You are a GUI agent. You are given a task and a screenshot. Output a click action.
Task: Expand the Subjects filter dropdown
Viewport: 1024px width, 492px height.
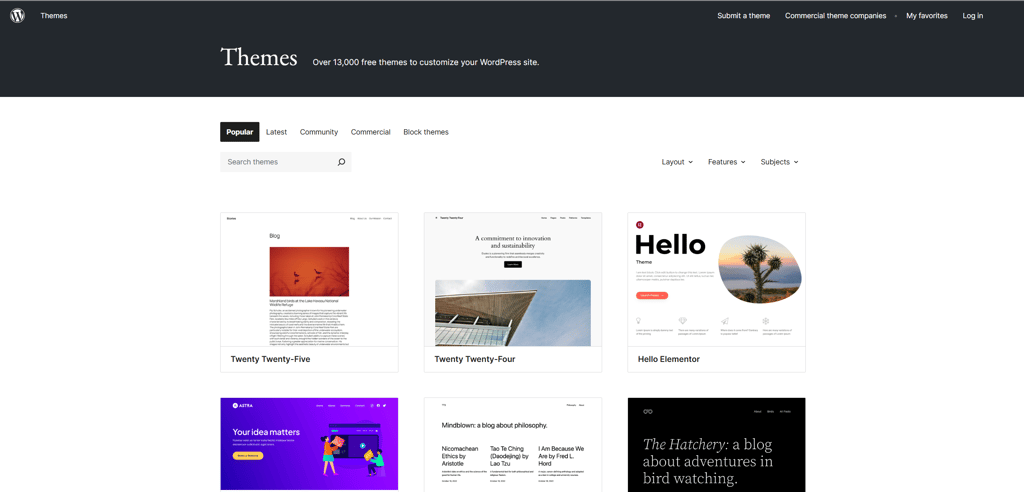pyautogui.click(x=779, y=162)
